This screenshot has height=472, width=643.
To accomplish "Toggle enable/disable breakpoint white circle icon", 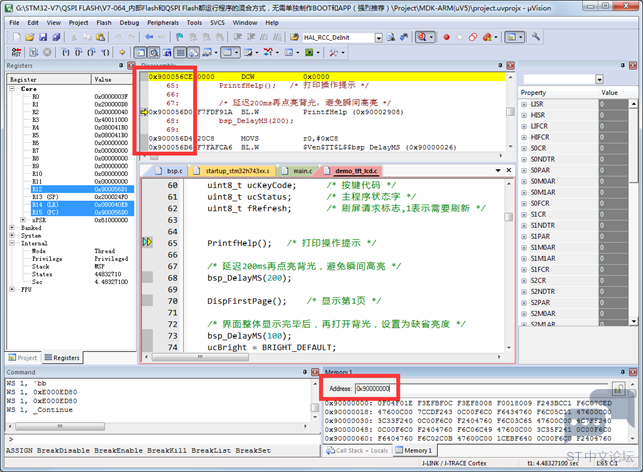I will (460, 37).
